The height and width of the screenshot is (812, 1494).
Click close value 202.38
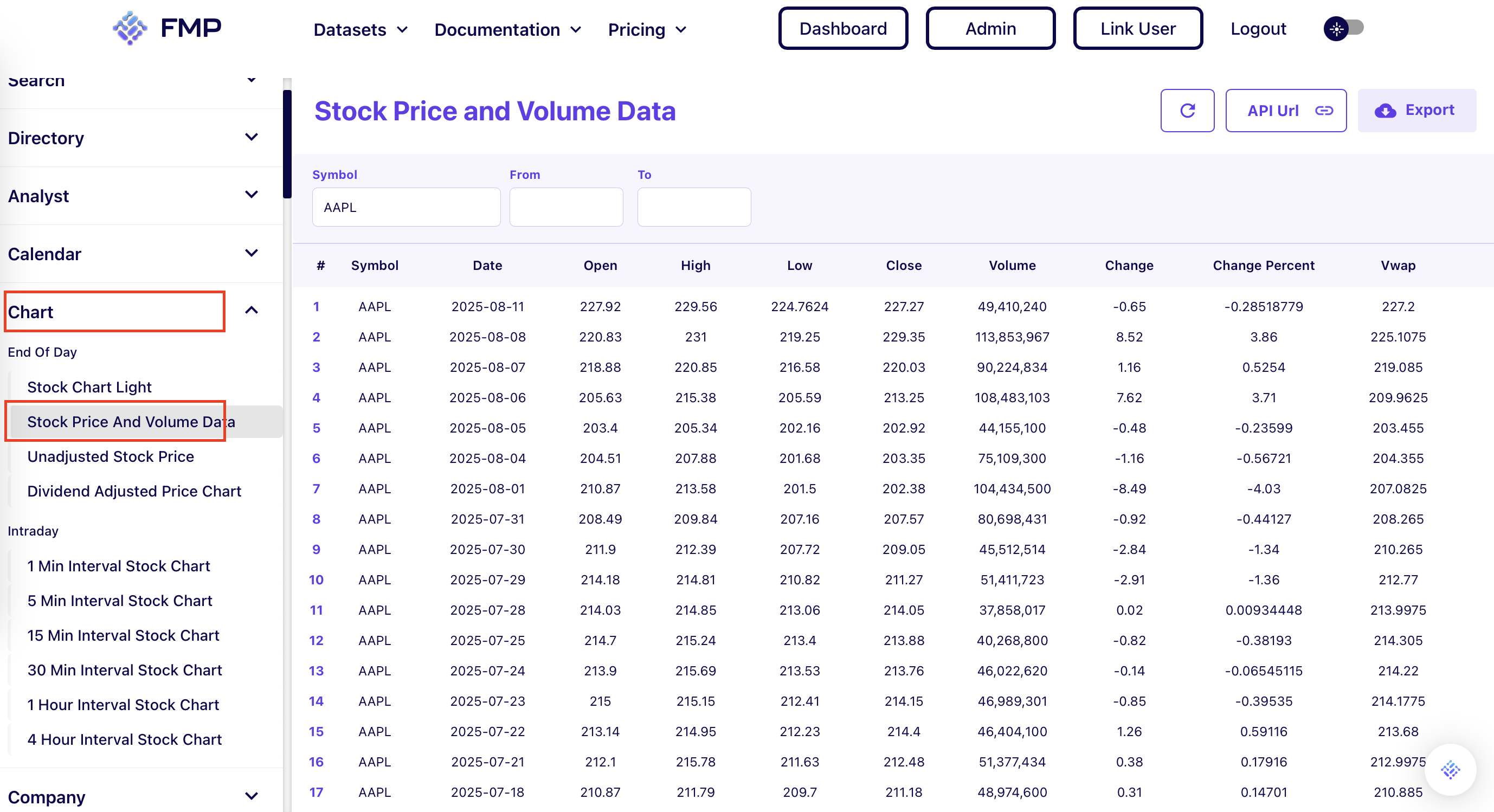coord(904,488)
